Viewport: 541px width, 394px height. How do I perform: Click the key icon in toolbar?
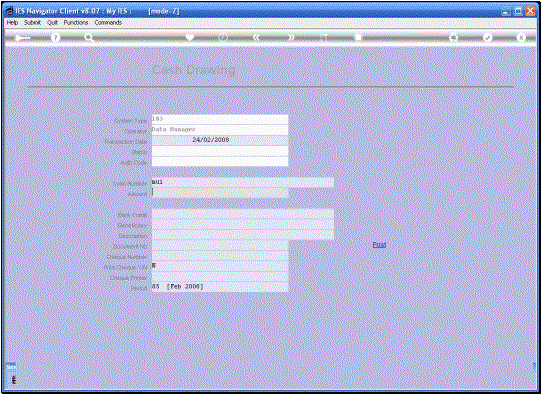(x=22, y=38)
